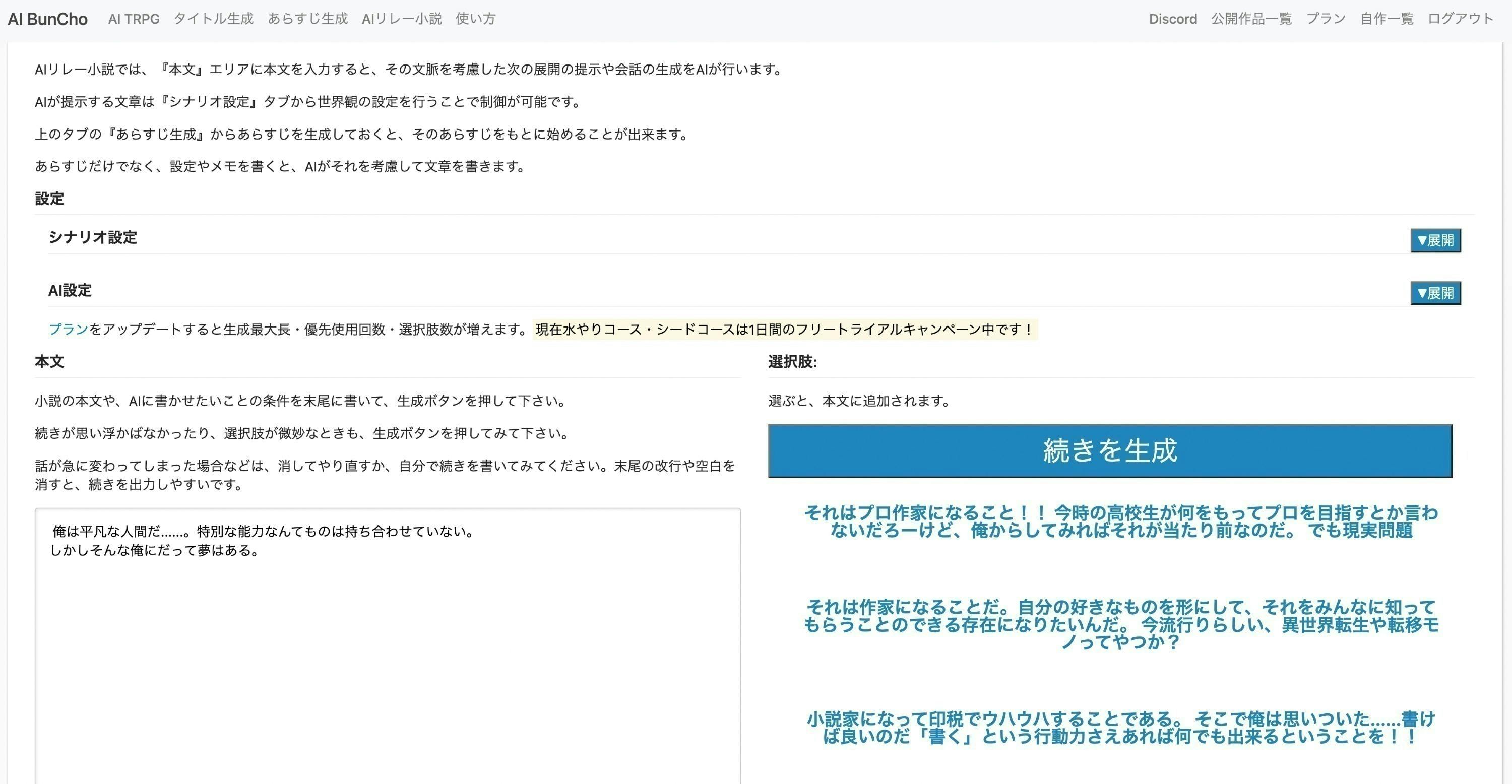Open the Discord link in the navbar

pos(1173,19)
